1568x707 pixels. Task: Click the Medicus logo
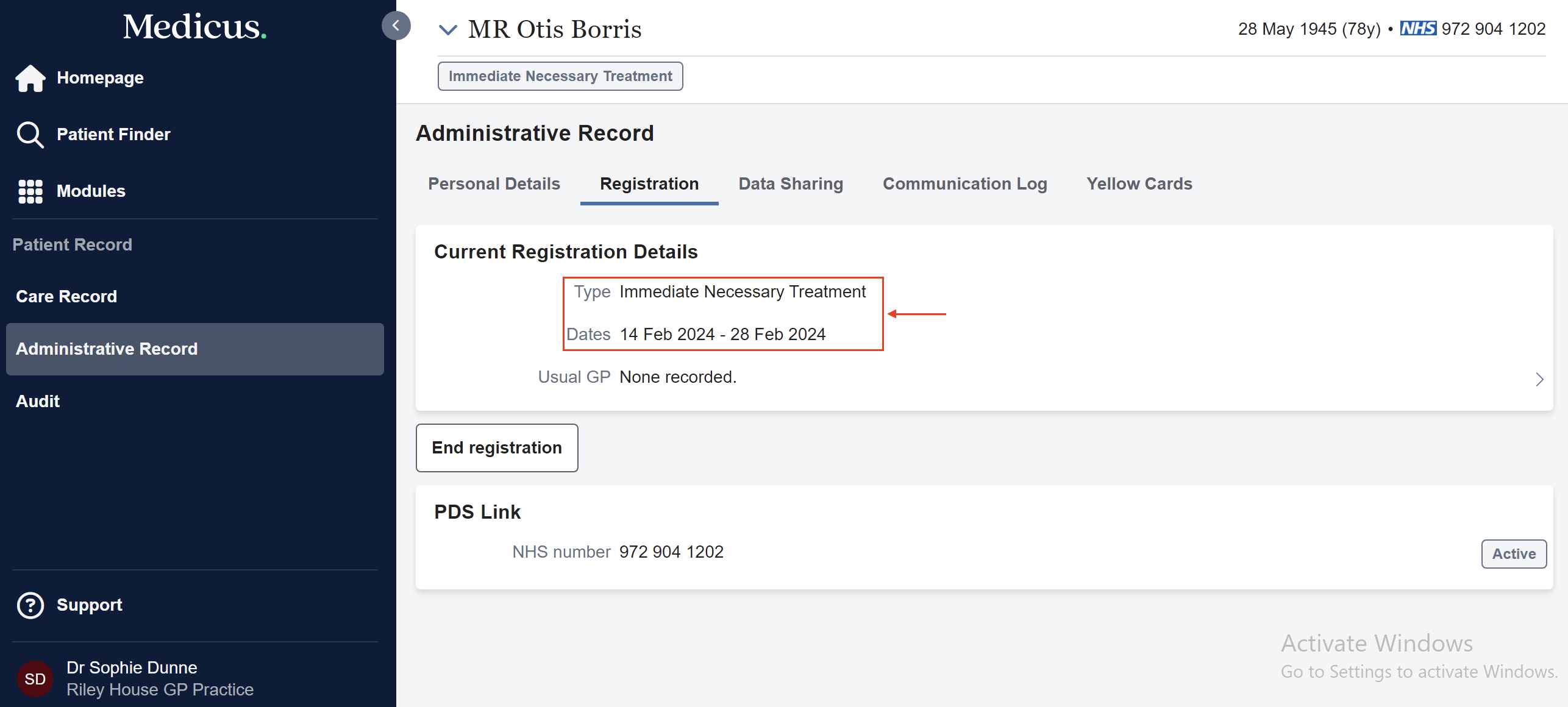tap(194, 27)
